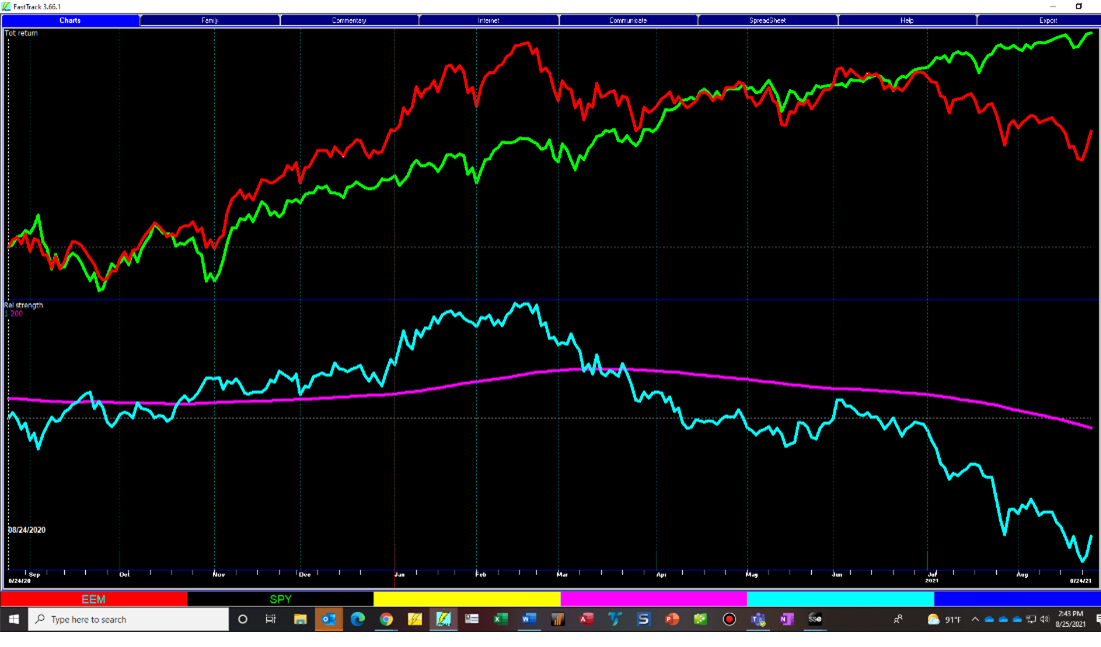Open Microsoft Teams from the taskbar
Viewport: 1101px width, 647px height.
coord(758,620)
